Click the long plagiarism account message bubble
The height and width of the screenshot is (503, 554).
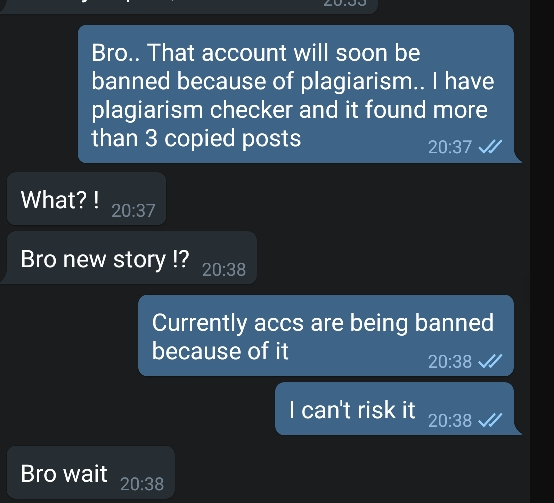pos(298,94)
